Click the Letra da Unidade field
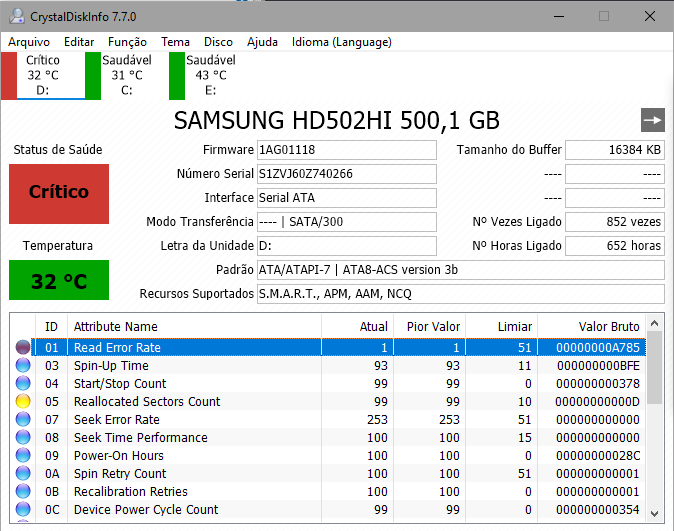Viewport: 674px width, 531px height. pos(347,246)
